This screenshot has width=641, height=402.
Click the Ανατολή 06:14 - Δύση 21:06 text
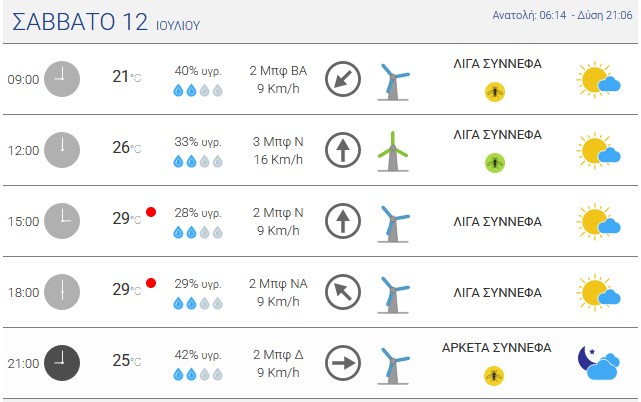(562, 16)
